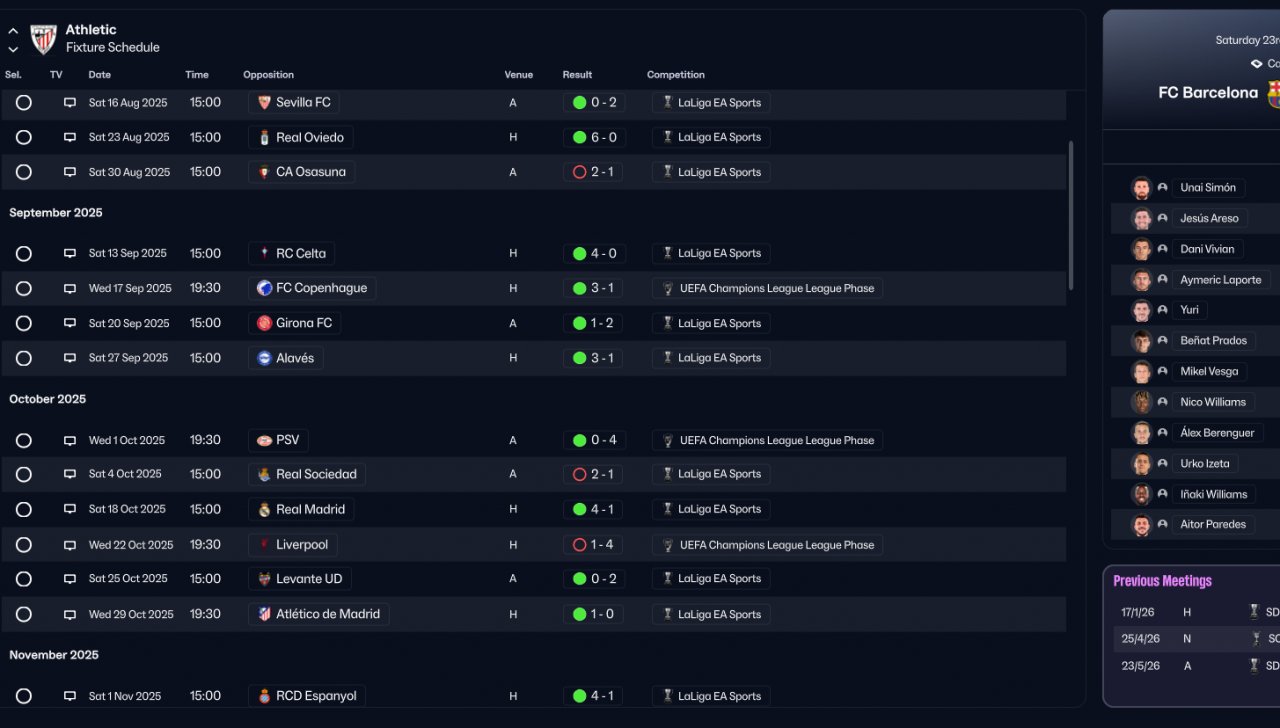Click the down chevron beside Fixture Schedule
Viewport: 1280px width, 728px height.
click(x=13, y=49)
